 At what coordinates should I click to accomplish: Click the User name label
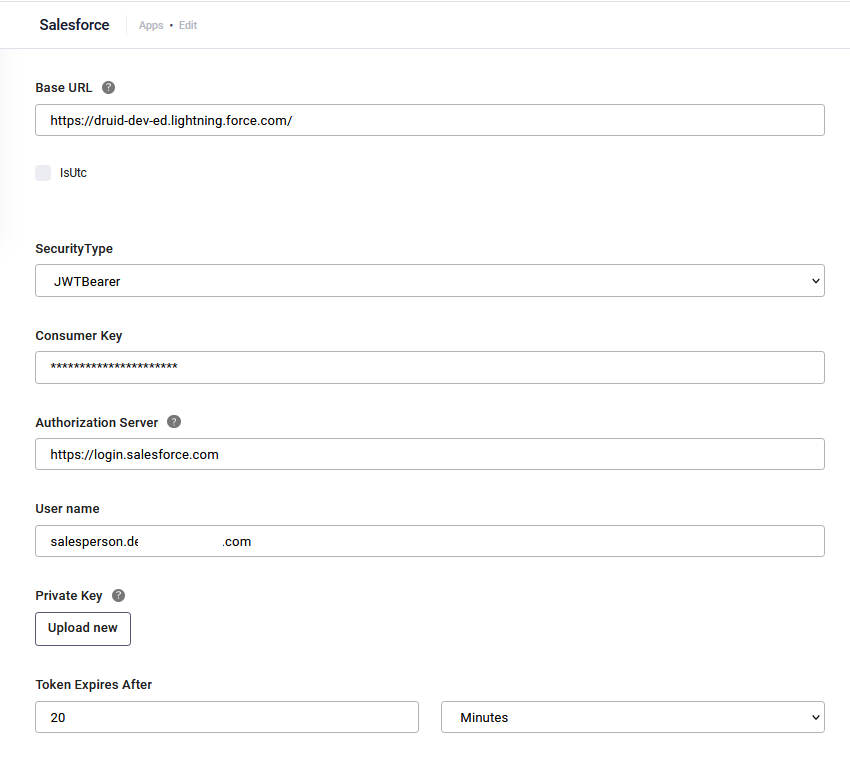(x=67, y=508)
